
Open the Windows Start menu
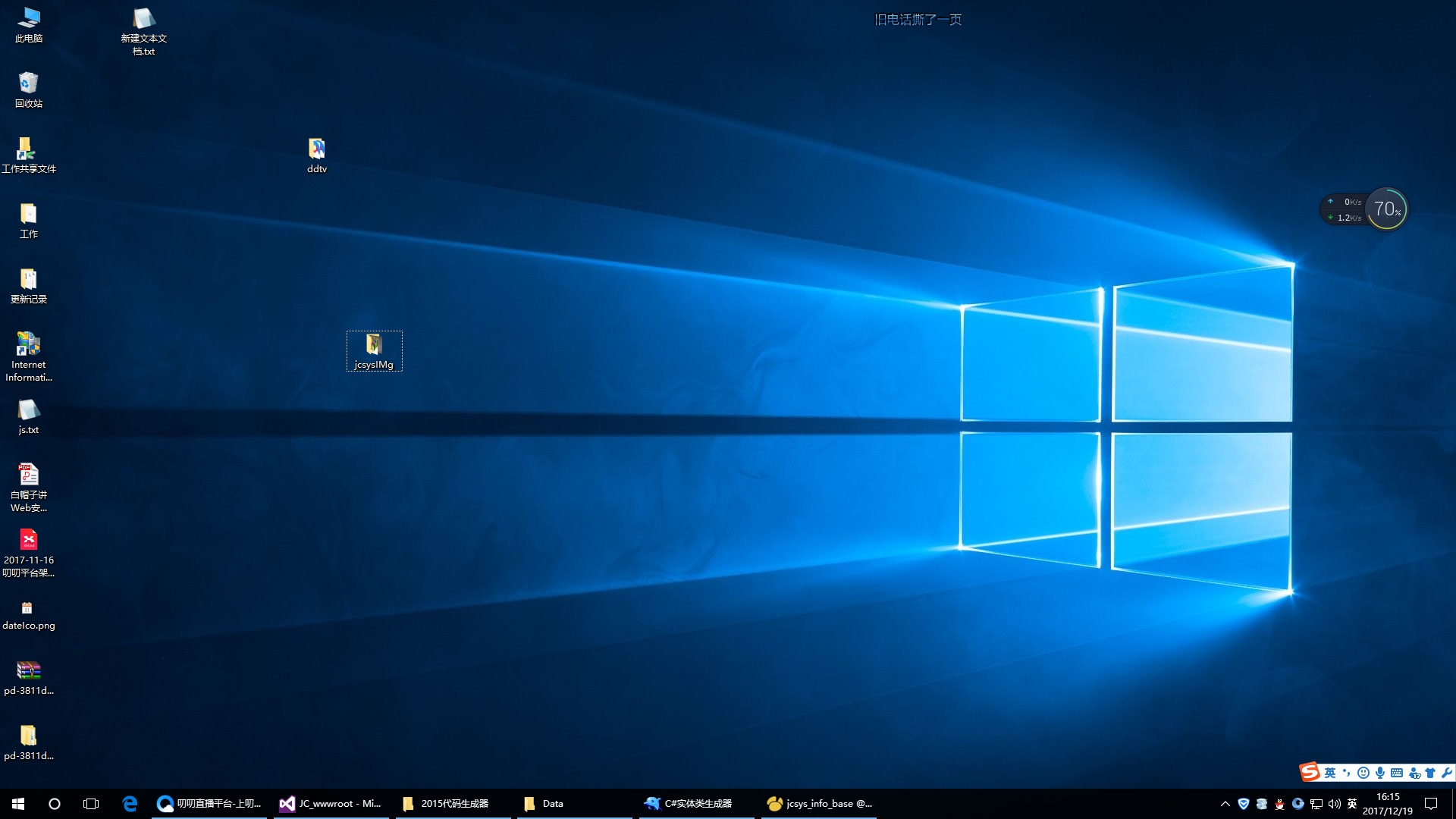[x=18, y=804]
